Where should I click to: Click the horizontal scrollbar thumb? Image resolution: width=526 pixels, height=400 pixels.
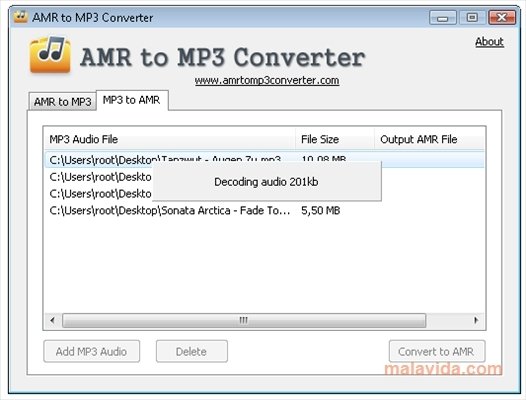(244, 320)
